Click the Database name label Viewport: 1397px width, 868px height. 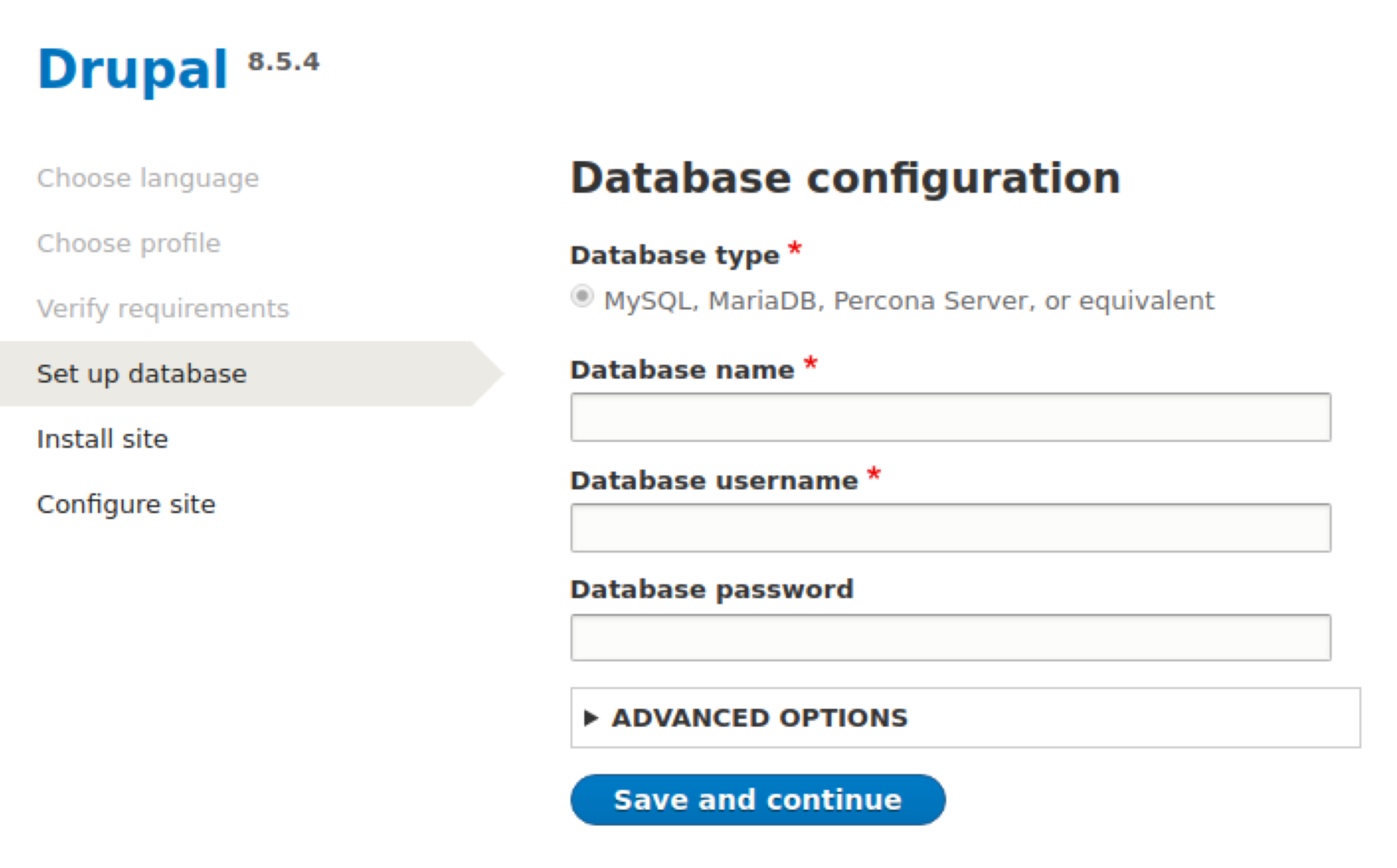coord(681,370)
